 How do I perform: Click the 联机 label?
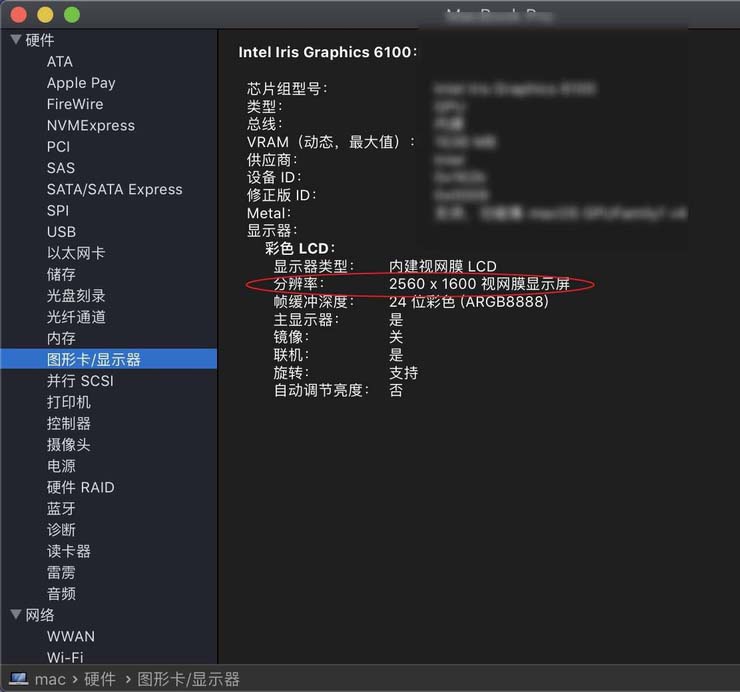point(291,355)
